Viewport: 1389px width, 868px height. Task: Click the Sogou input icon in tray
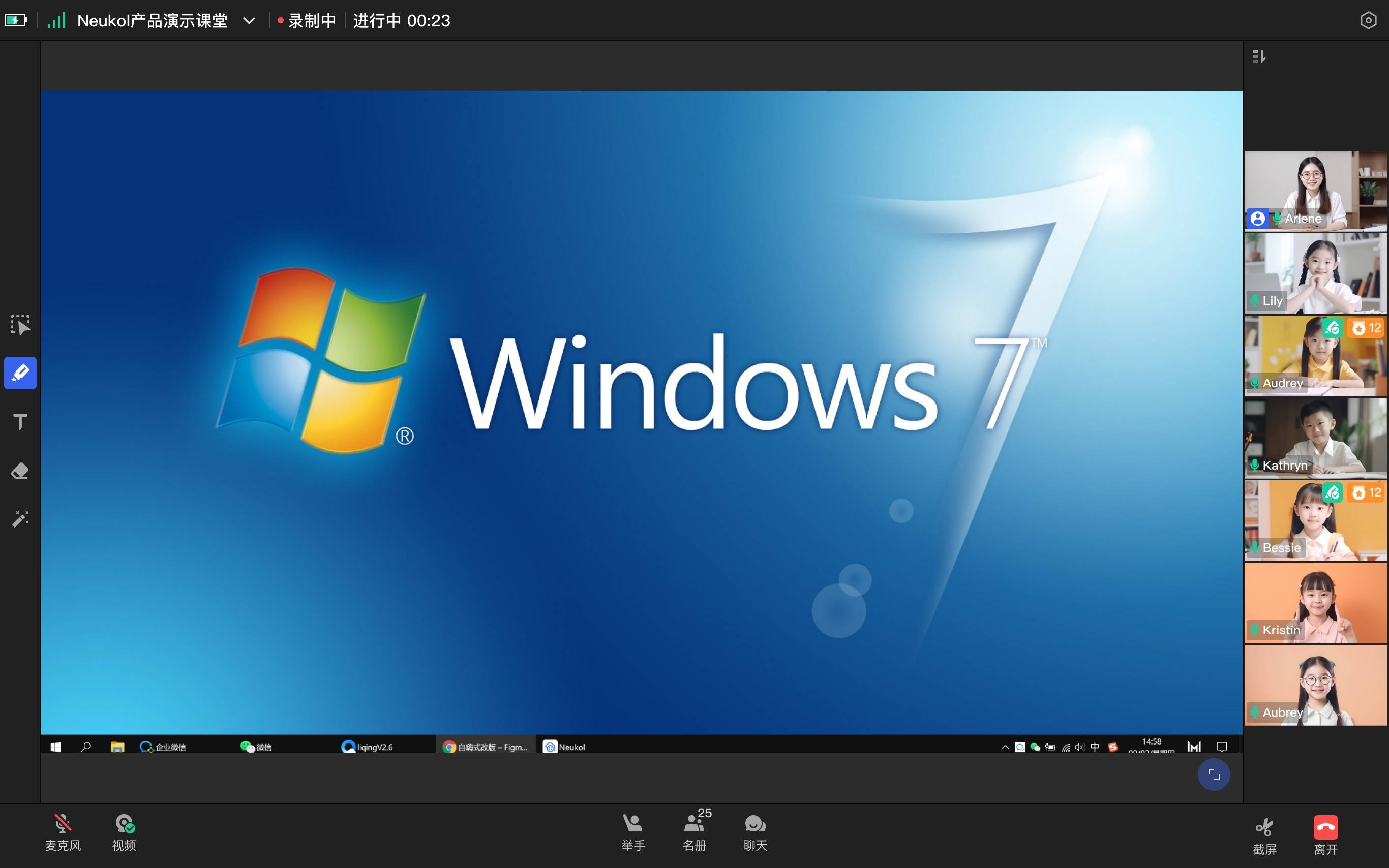click(1113, 747)
